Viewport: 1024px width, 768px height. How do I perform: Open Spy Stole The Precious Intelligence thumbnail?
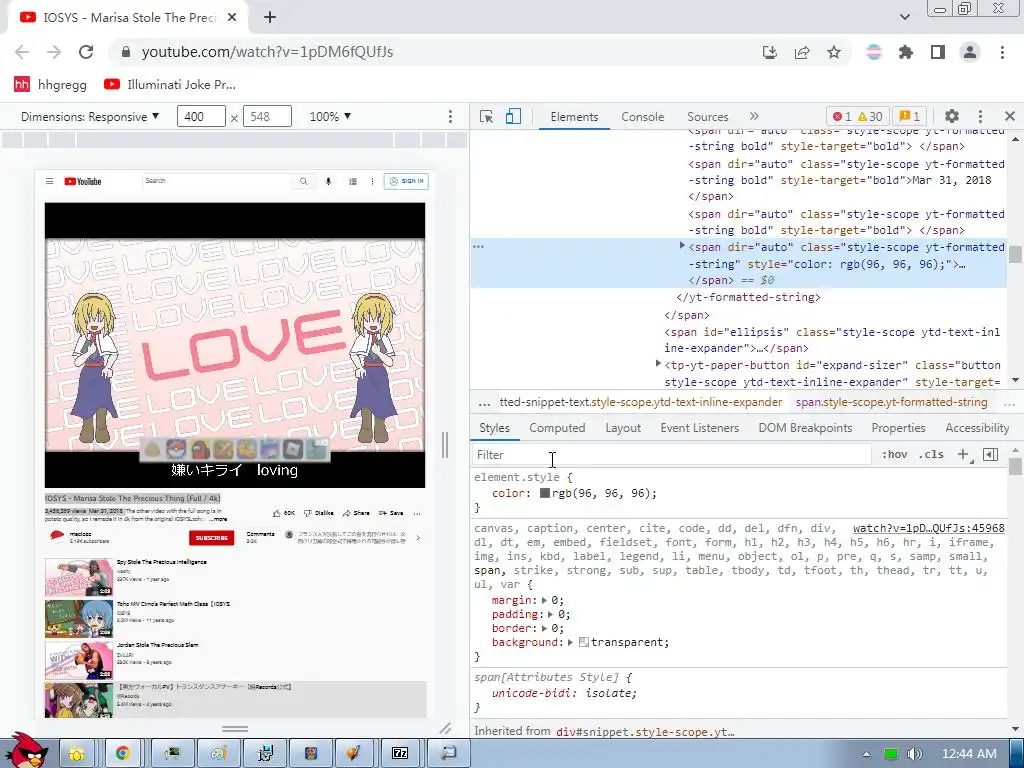point(79,577)
